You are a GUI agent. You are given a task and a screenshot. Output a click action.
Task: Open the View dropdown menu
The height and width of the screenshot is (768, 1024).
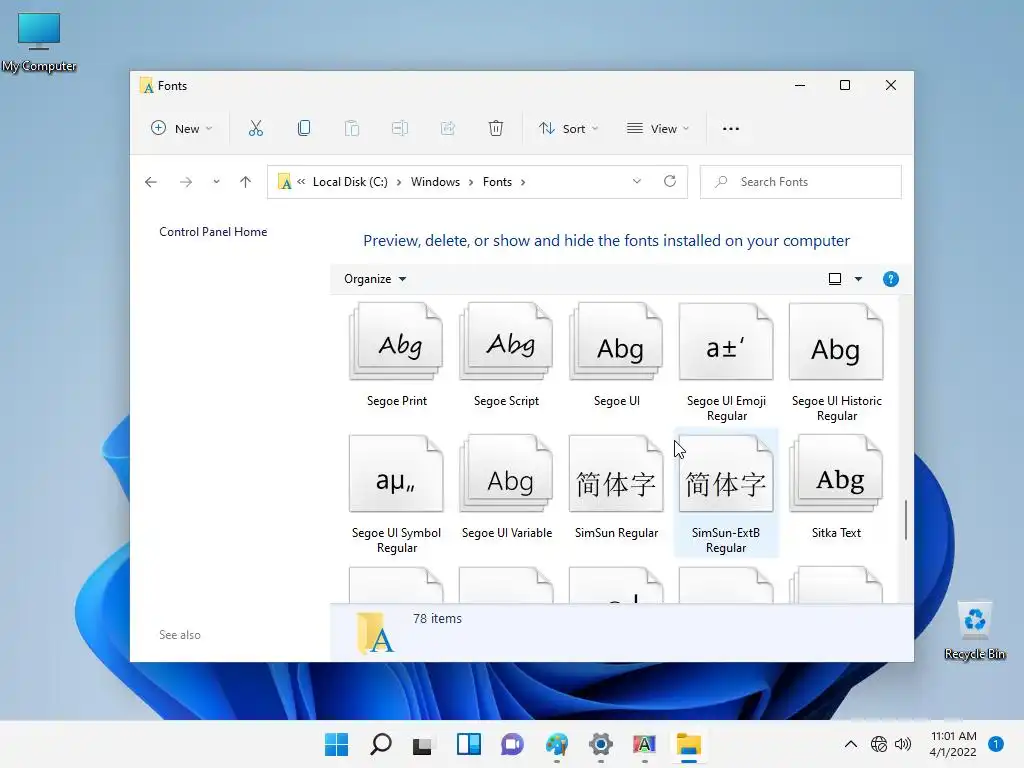[x=658, y=129]
